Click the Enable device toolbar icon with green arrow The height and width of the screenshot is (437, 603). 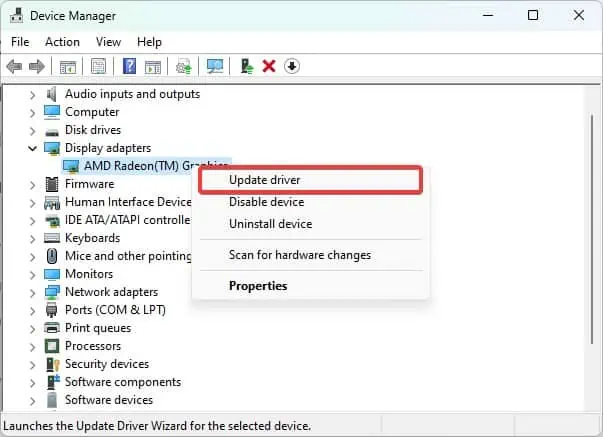coord(247,66)
